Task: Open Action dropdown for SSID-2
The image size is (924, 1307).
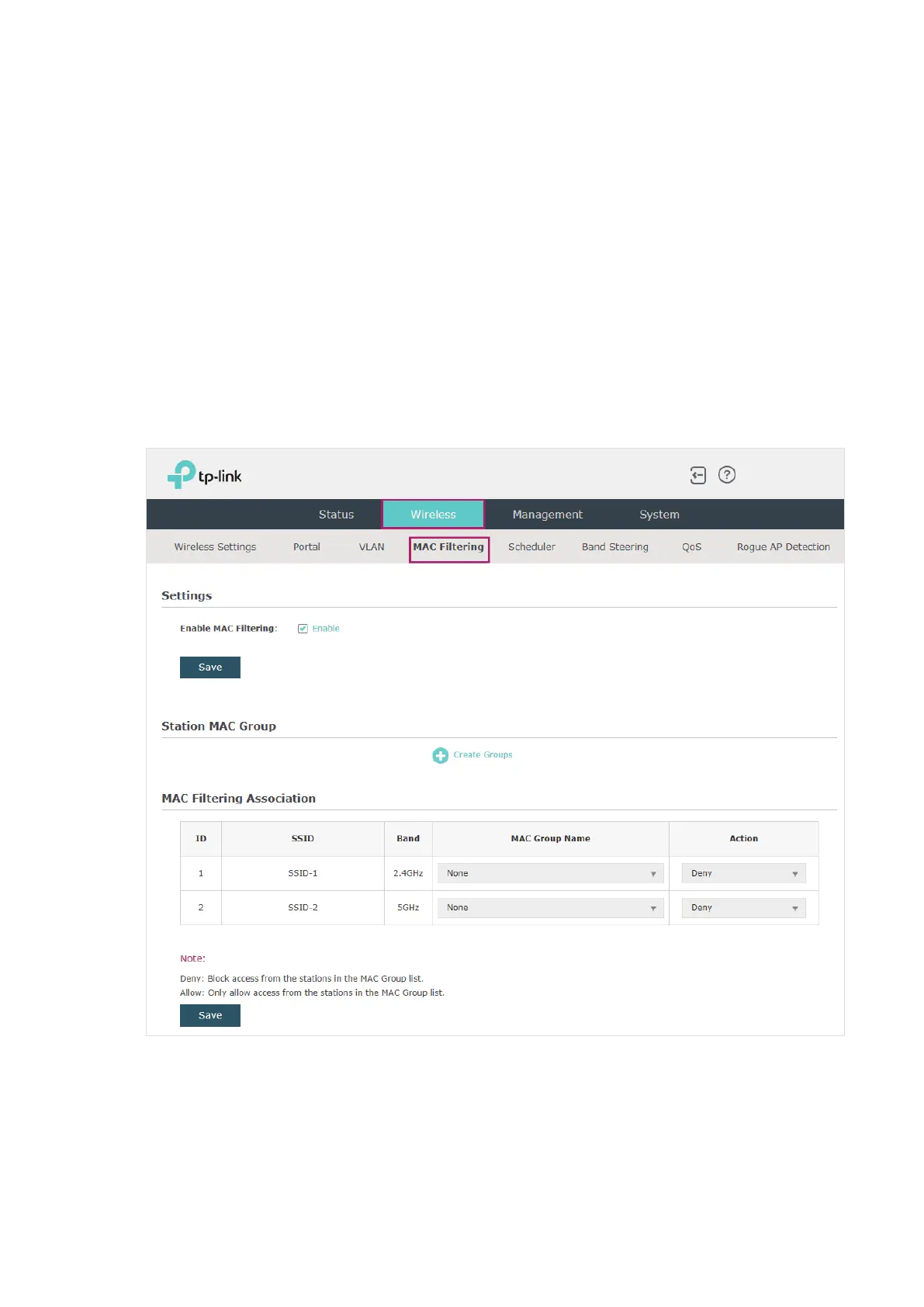Action: point(743,908)
